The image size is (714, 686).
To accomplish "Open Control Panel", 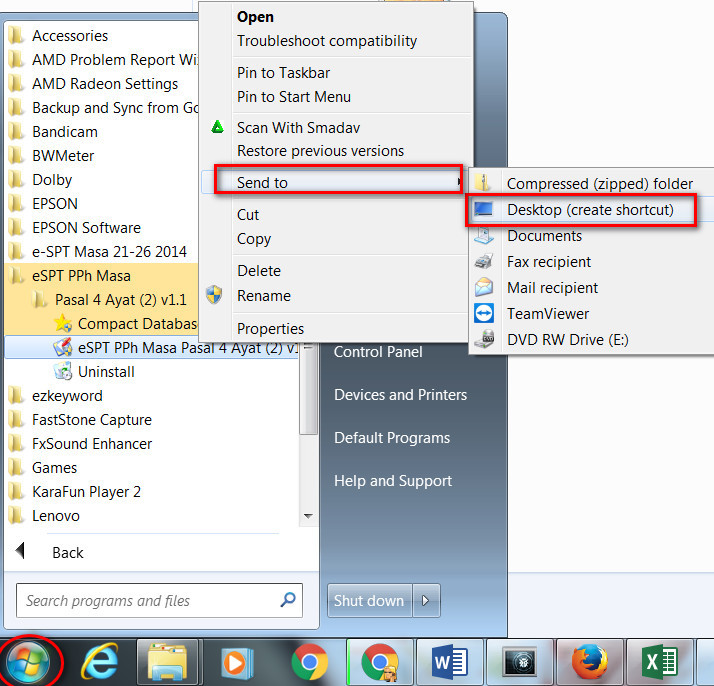I will (x=378, y=352).
